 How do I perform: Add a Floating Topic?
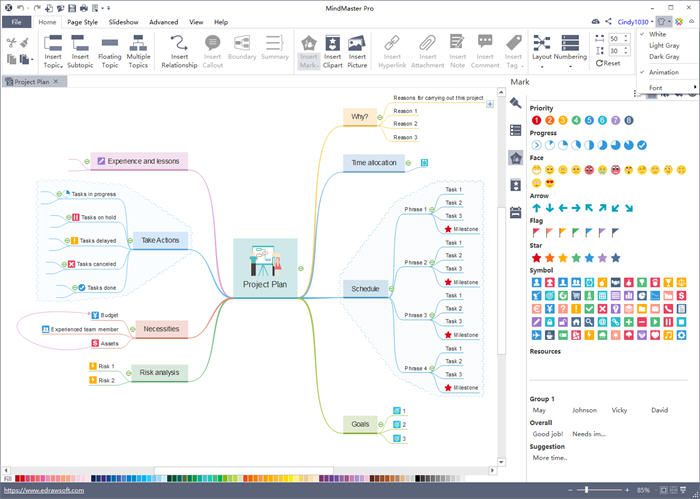pos(109,52)
